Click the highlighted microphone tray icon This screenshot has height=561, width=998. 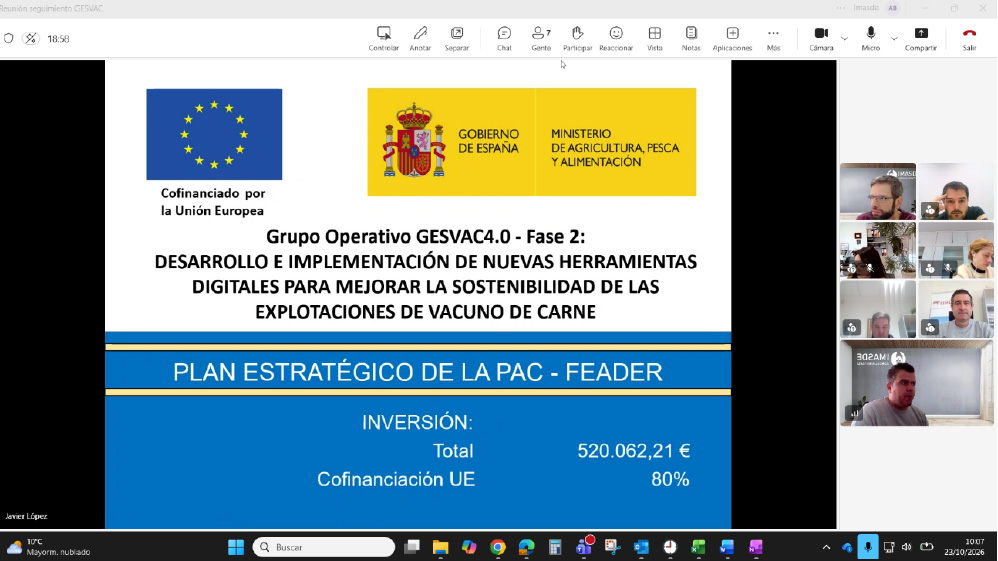868,547
